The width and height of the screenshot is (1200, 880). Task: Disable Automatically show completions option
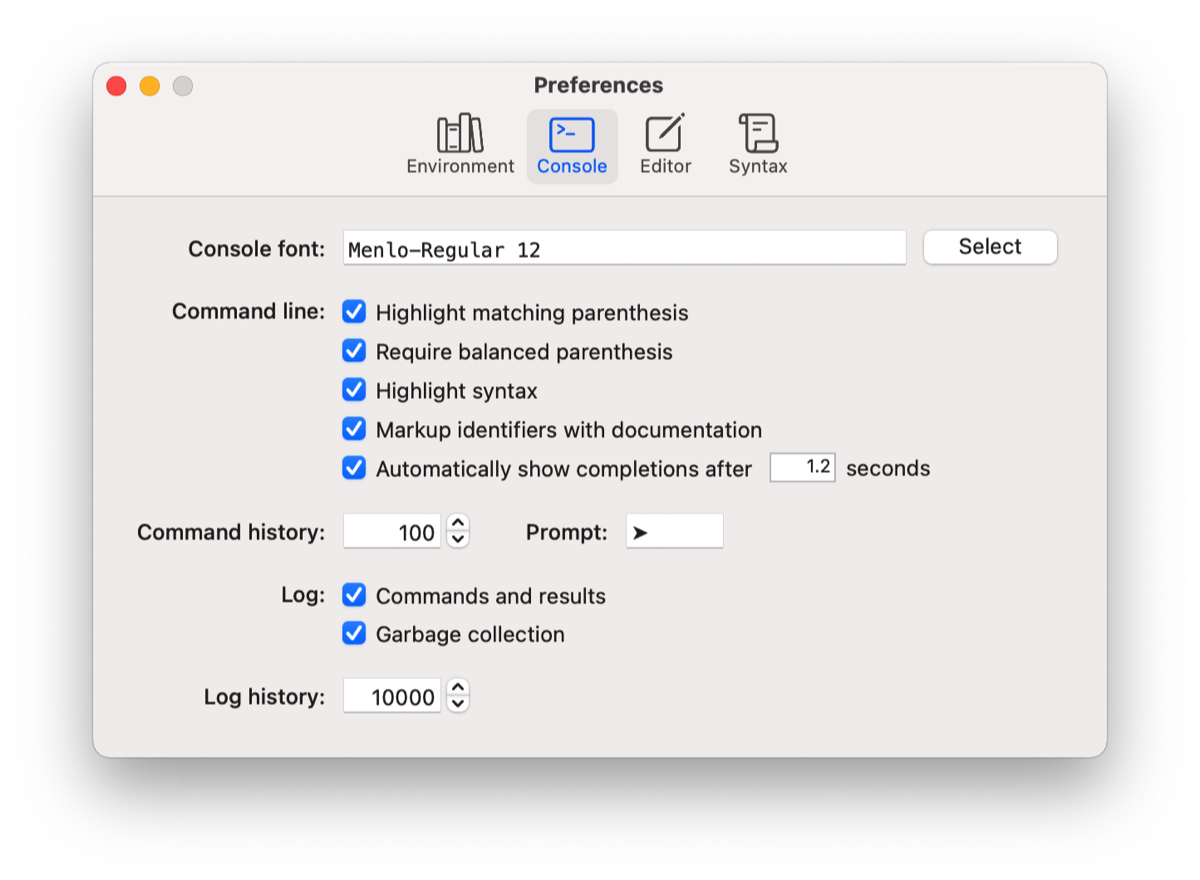coord(354,468)
